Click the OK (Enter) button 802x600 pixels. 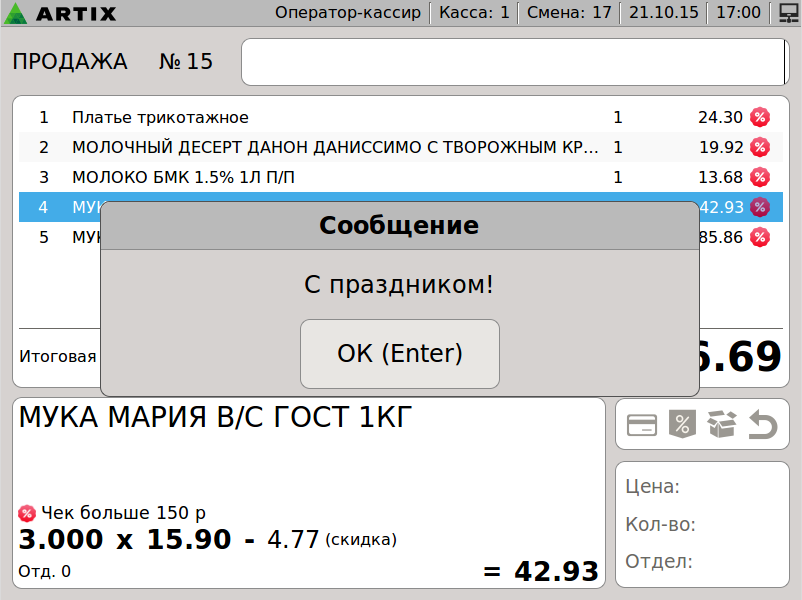(399, 353)
